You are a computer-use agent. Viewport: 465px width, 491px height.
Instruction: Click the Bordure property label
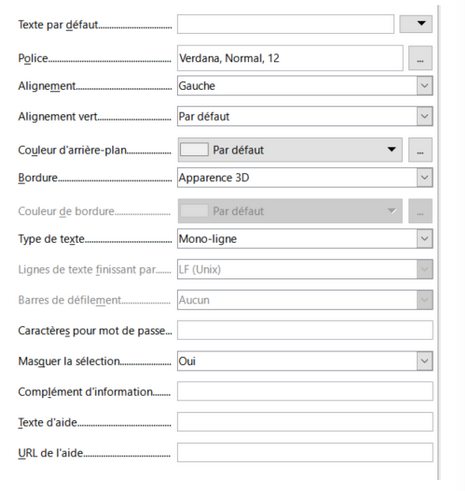coord(38,178)
